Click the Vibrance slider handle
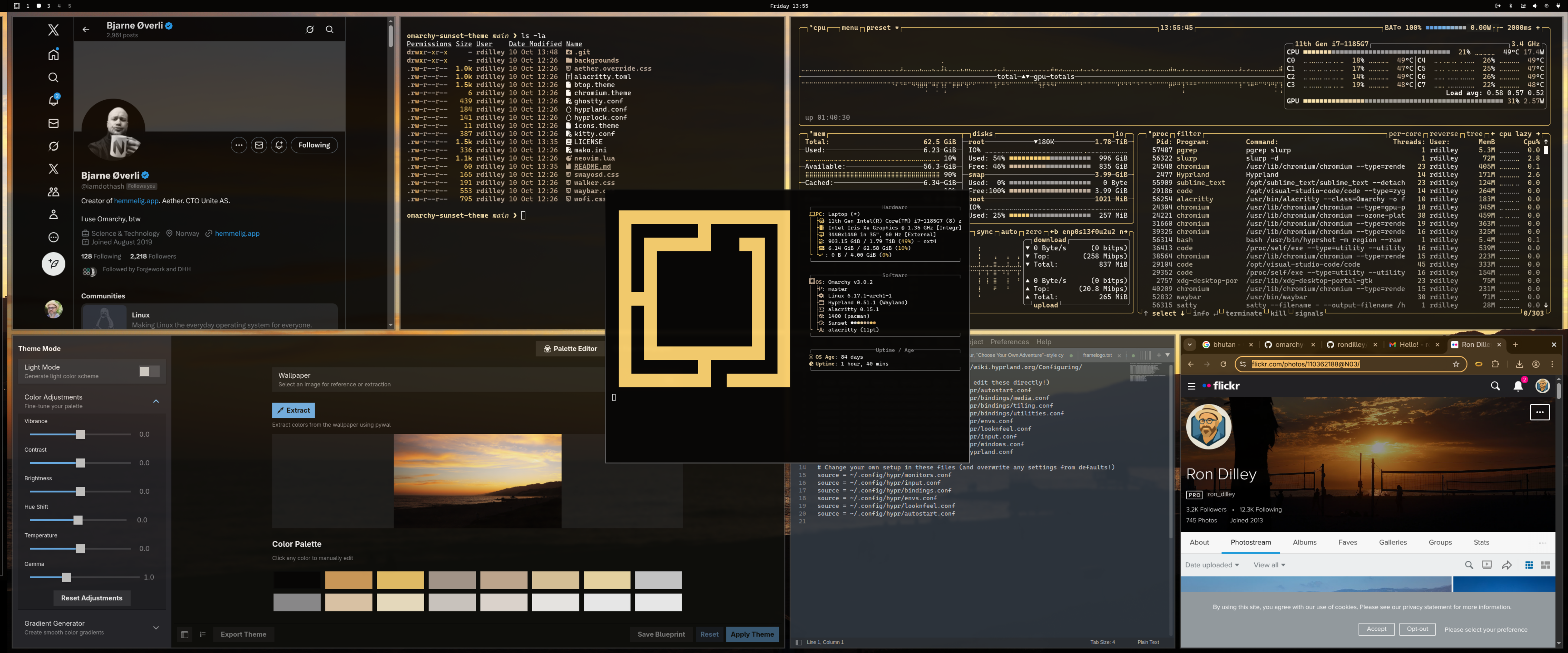1568x653 pixels. (x=80, y=434)
